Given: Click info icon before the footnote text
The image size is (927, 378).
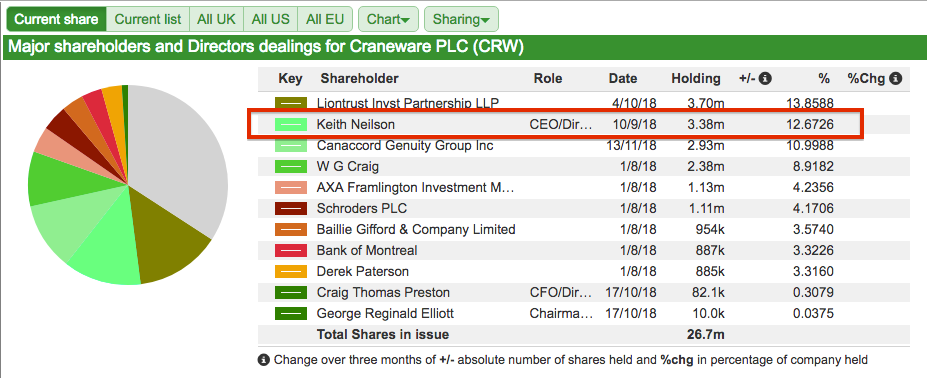Looking at the screenshot, I should (264, 359).
